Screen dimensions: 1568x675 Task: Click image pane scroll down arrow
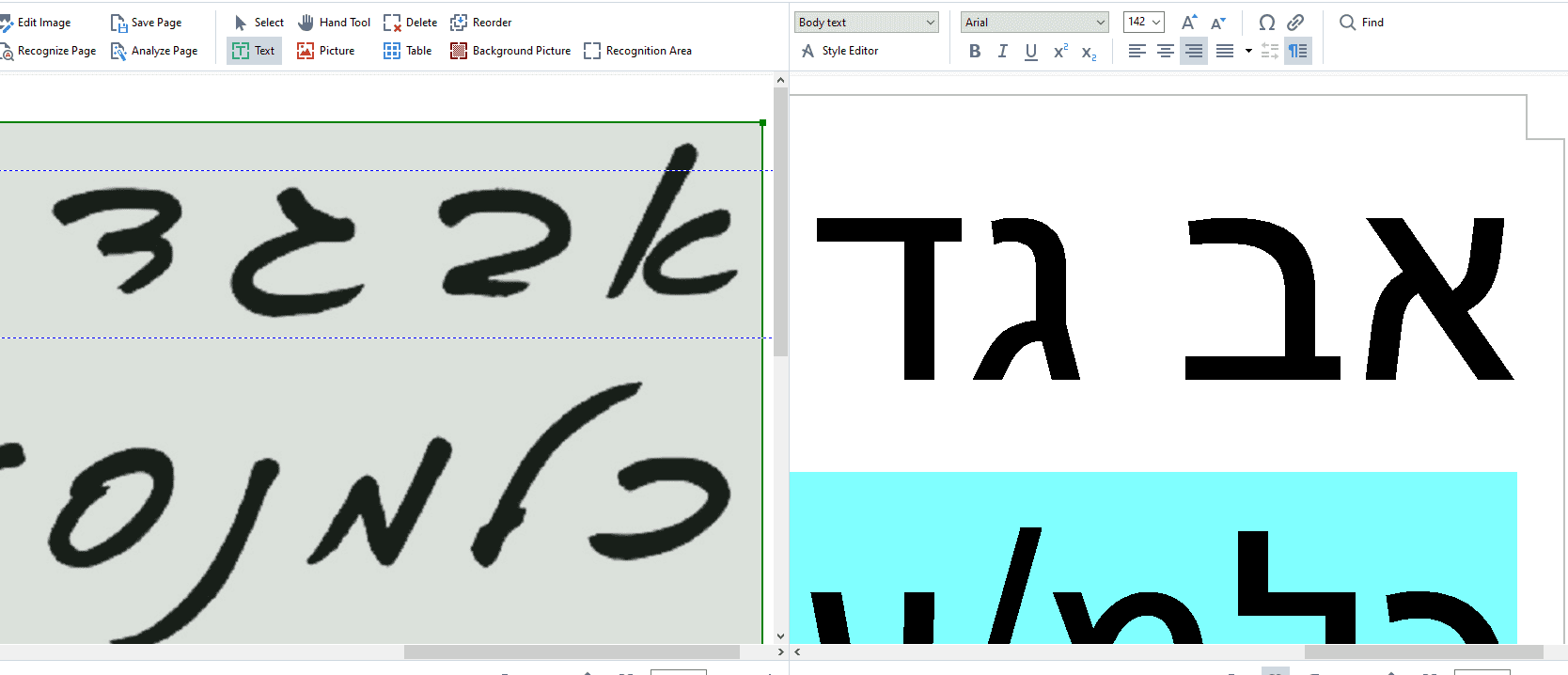[780, 636]
